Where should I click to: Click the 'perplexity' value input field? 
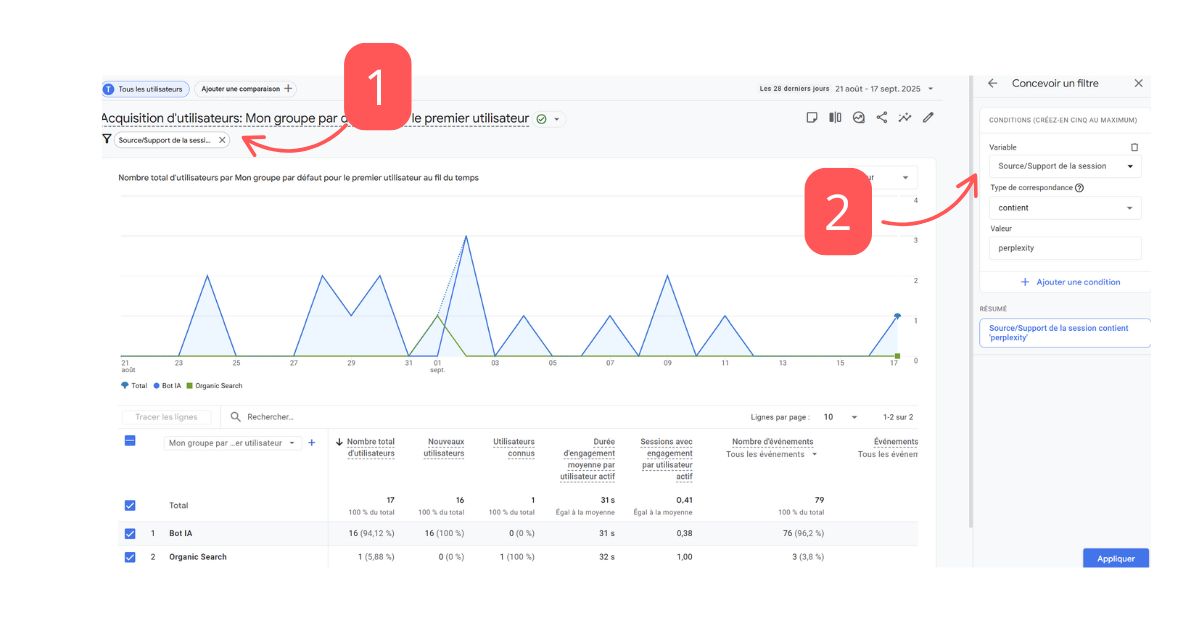tap(1065, 248)
